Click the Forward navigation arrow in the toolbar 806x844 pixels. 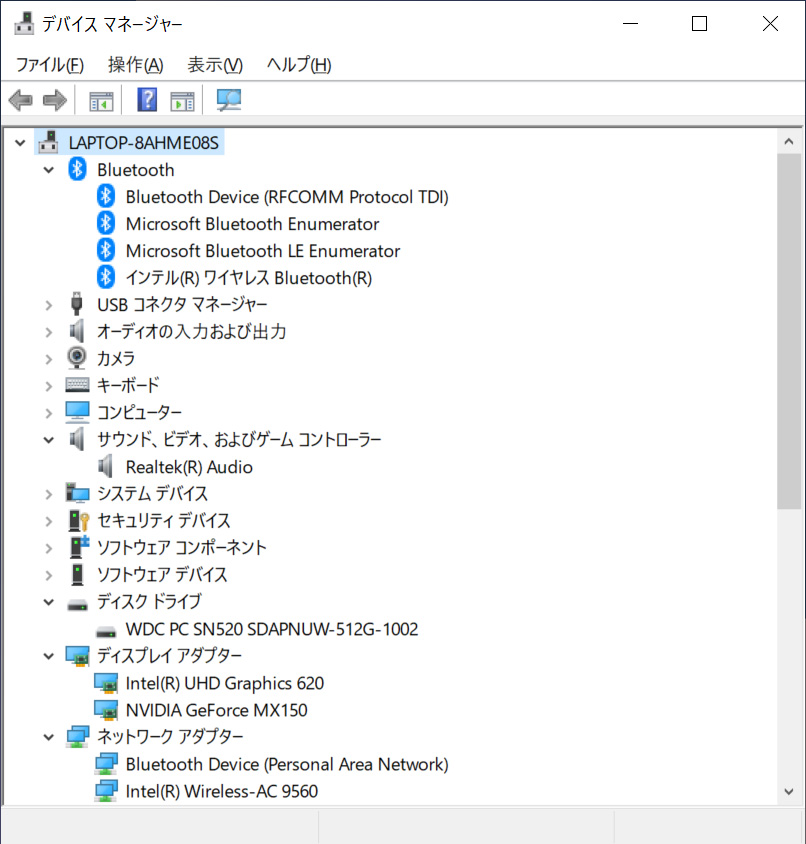tap(54, 99)
